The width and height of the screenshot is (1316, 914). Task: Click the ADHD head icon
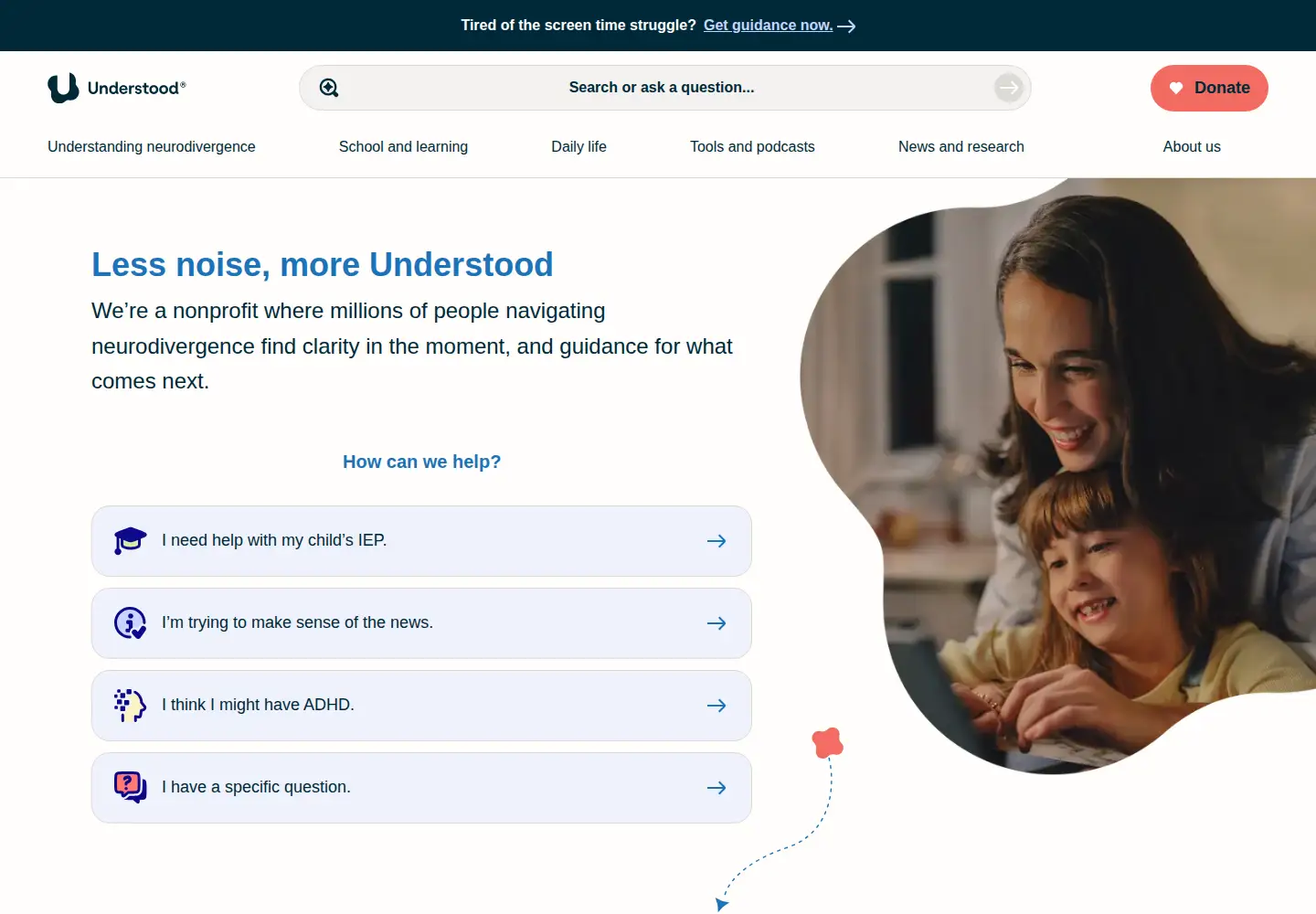[130, 705]
